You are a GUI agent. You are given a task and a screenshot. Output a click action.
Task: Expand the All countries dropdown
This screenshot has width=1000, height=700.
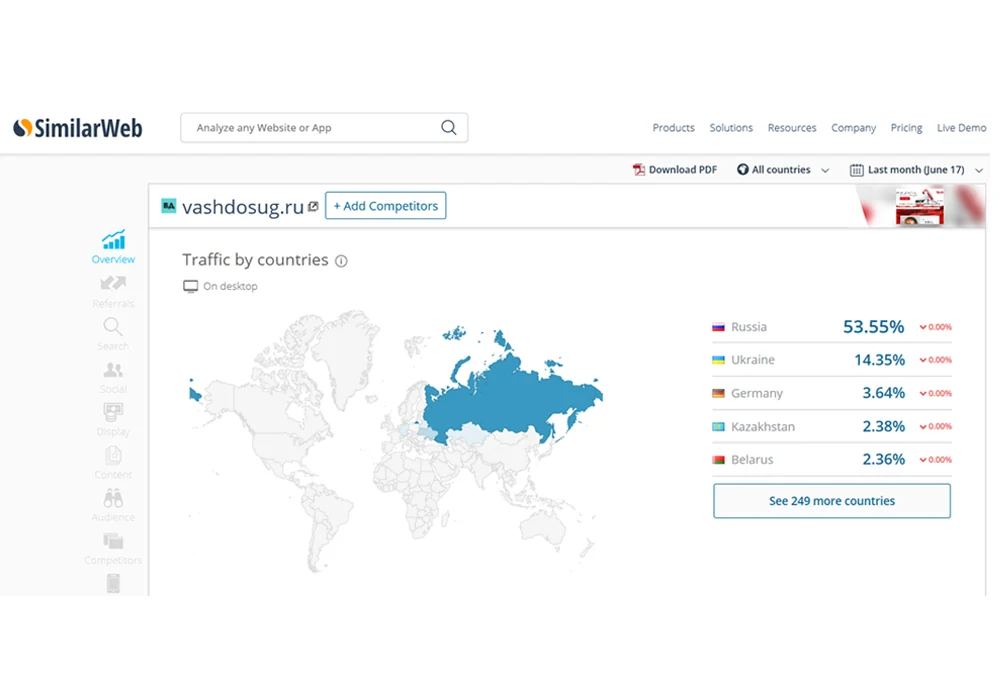click(783, 170)
